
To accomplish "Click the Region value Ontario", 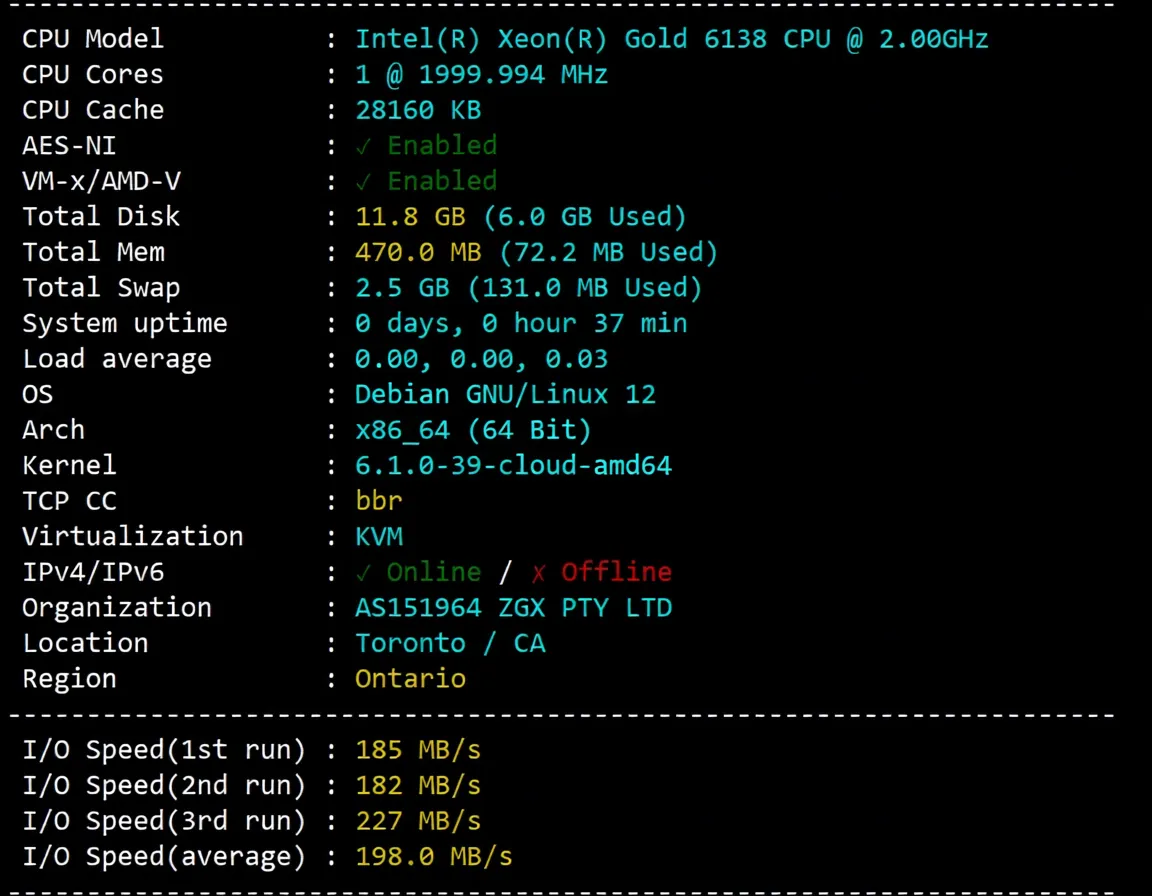I will pyautogui.click(x=410, y=679).
